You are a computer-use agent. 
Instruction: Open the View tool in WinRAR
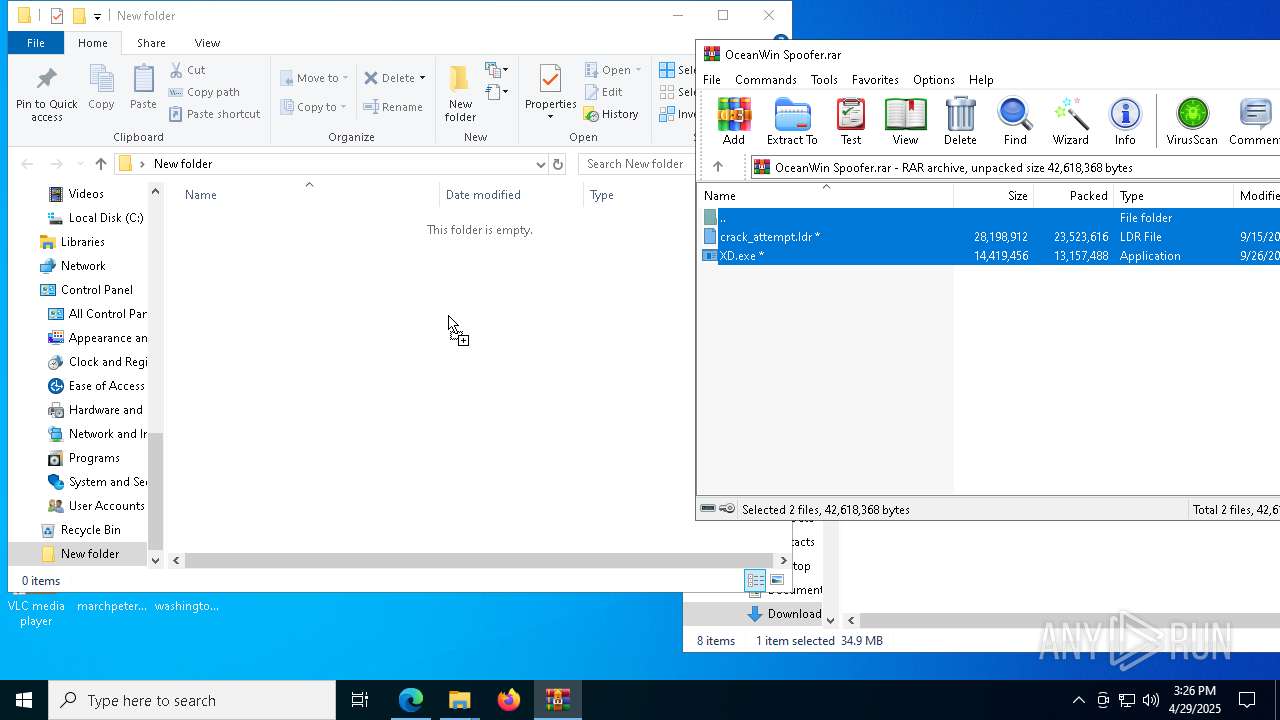pos(905,121)
